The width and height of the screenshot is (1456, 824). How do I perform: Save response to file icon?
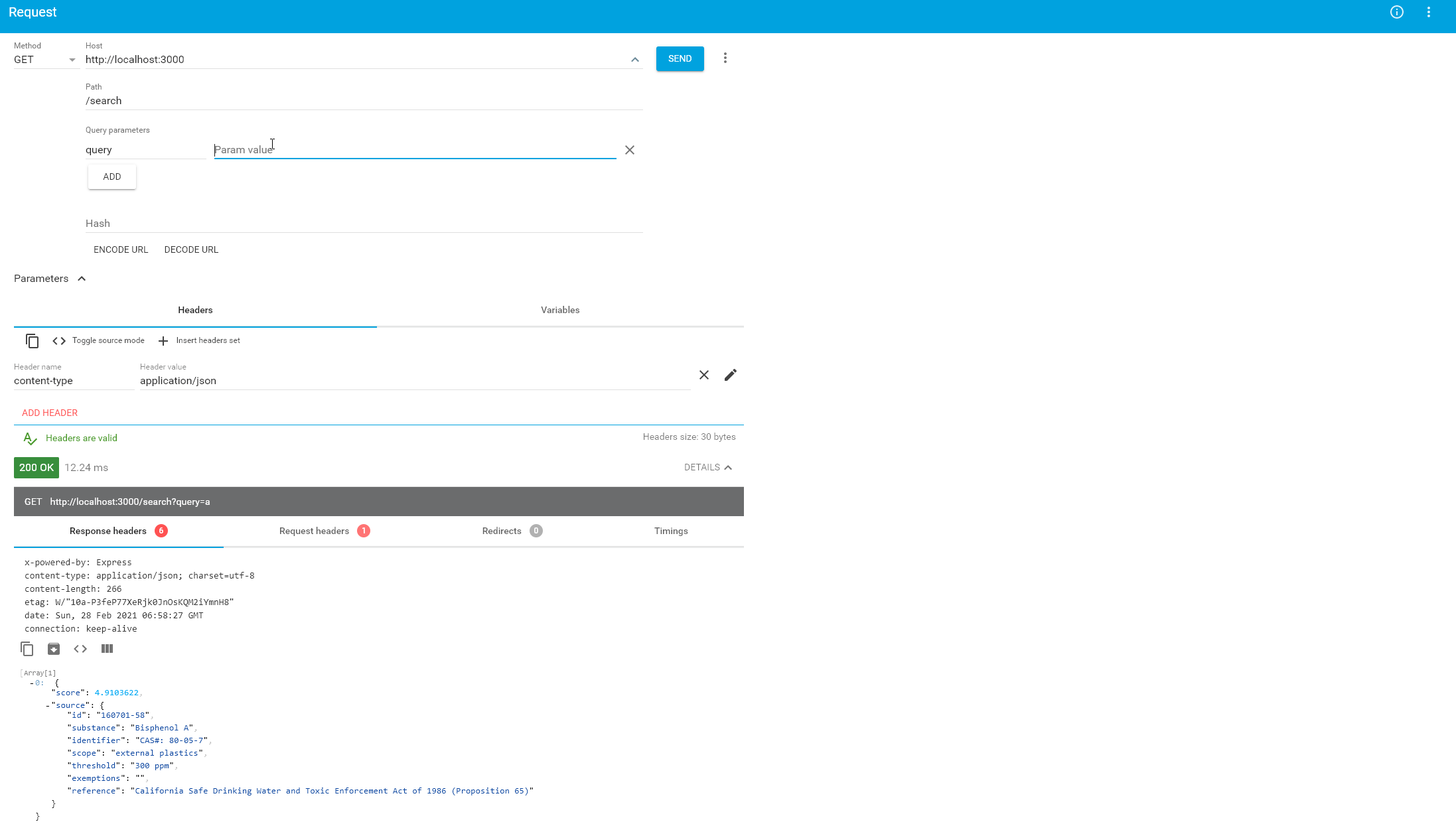(54, 649)
